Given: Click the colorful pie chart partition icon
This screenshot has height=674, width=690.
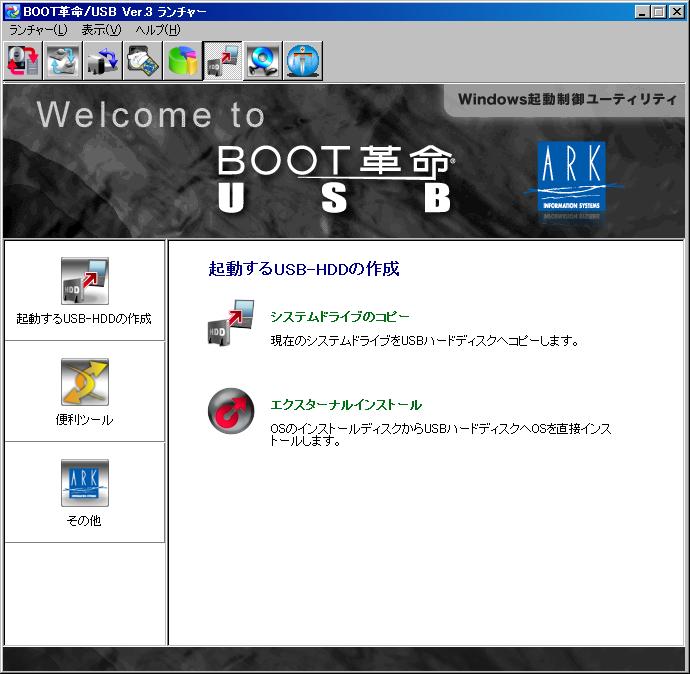Looking at the screenshot, I should (183, 61).
